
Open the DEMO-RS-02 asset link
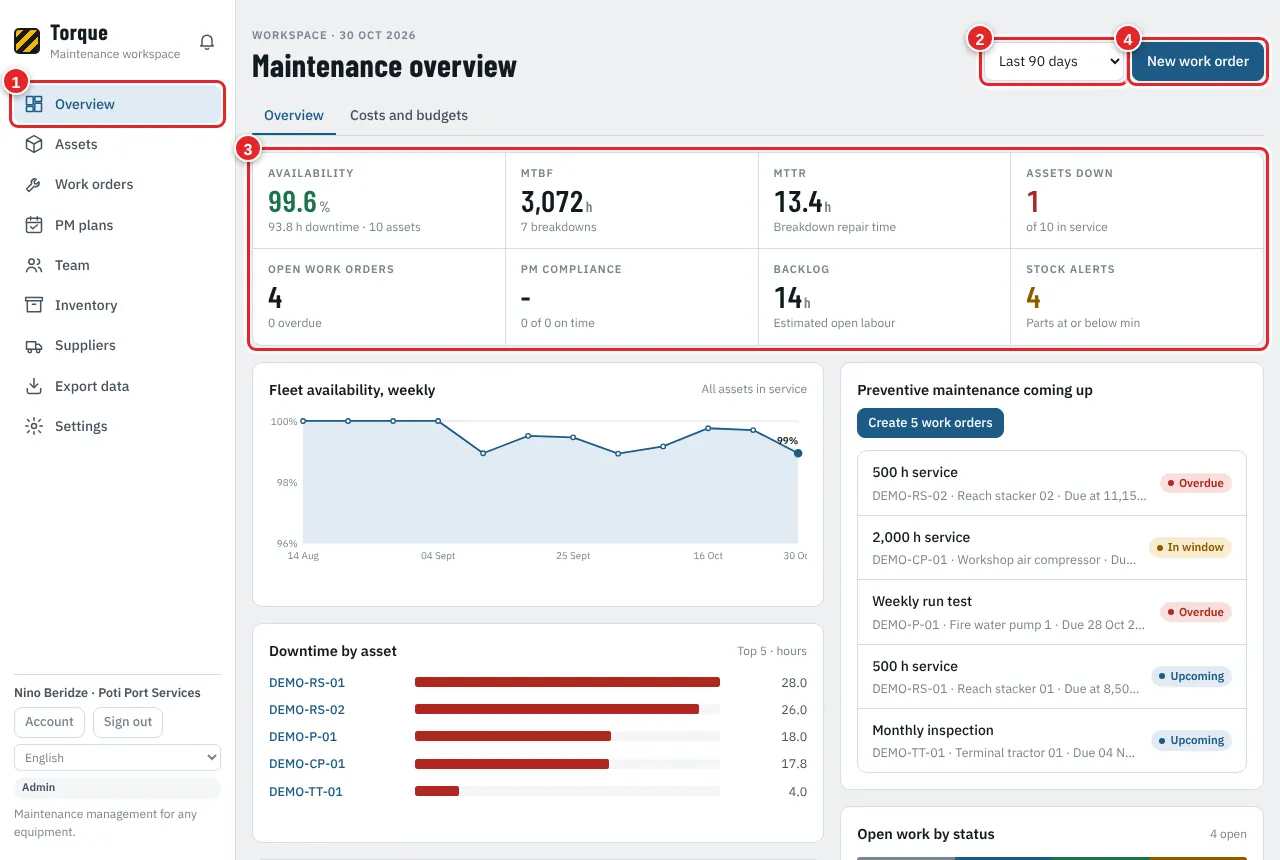tap(307, 710)
